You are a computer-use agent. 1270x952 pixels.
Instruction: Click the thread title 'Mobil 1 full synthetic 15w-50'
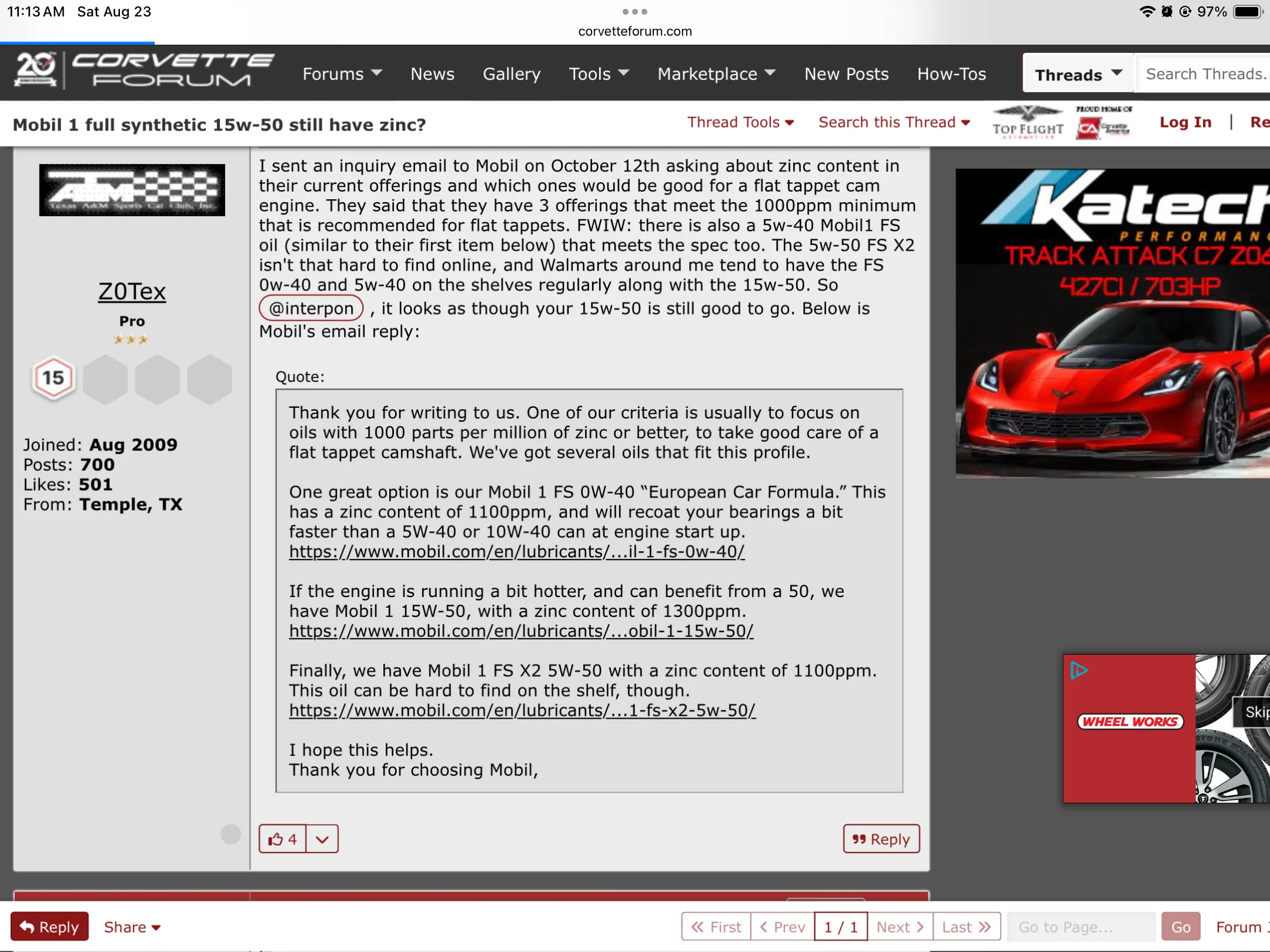pos(219,125)
